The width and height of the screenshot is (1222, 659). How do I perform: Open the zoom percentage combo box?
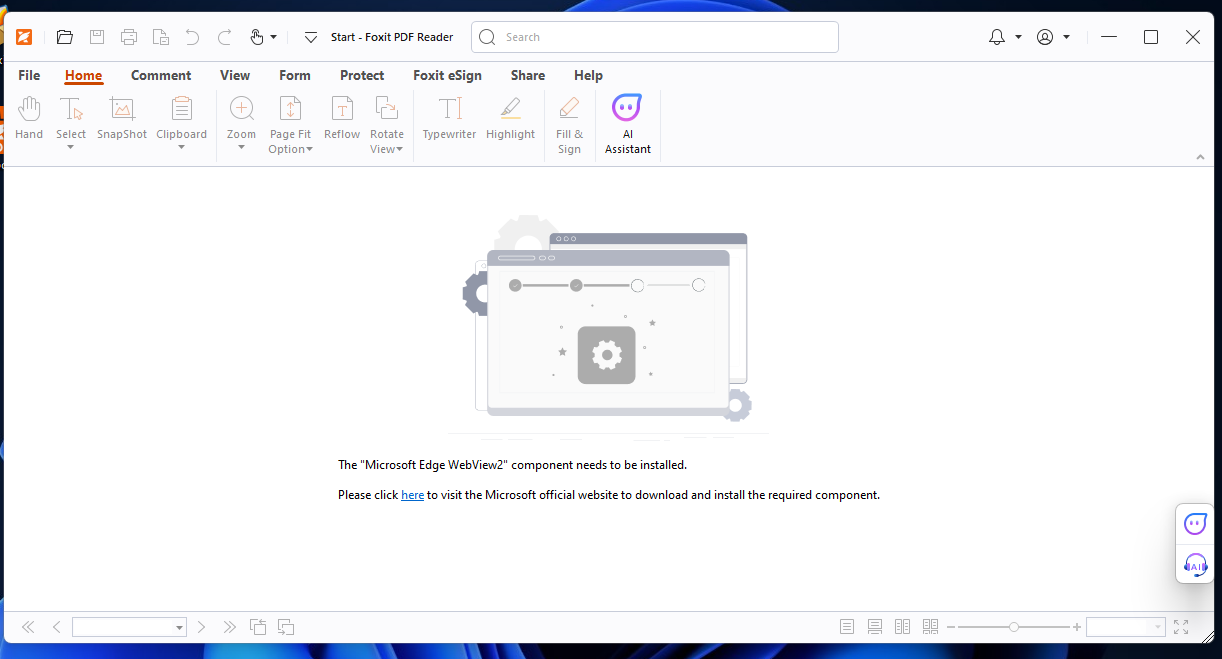(x=1126, y=627)
